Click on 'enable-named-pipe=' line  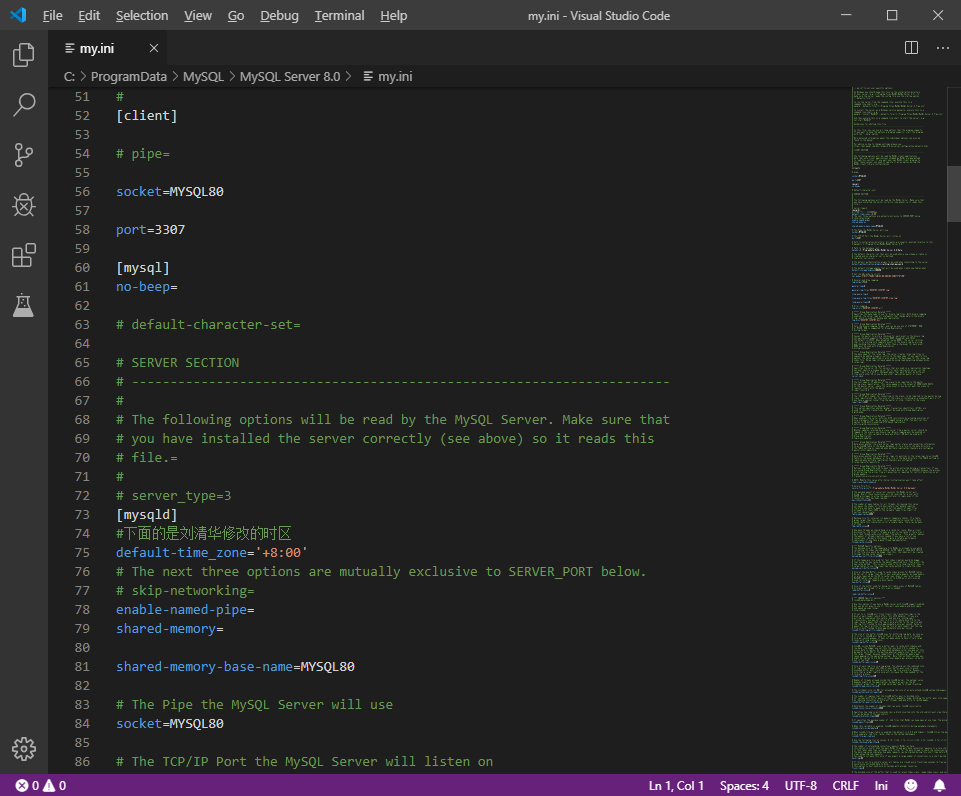(185, 610)
